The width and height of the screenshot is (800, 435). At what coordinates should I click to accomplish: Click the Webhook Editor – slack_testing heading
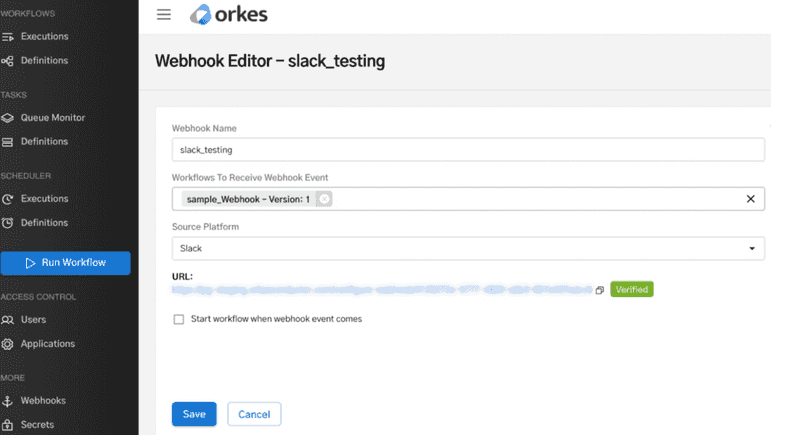(x=270, y=61)
